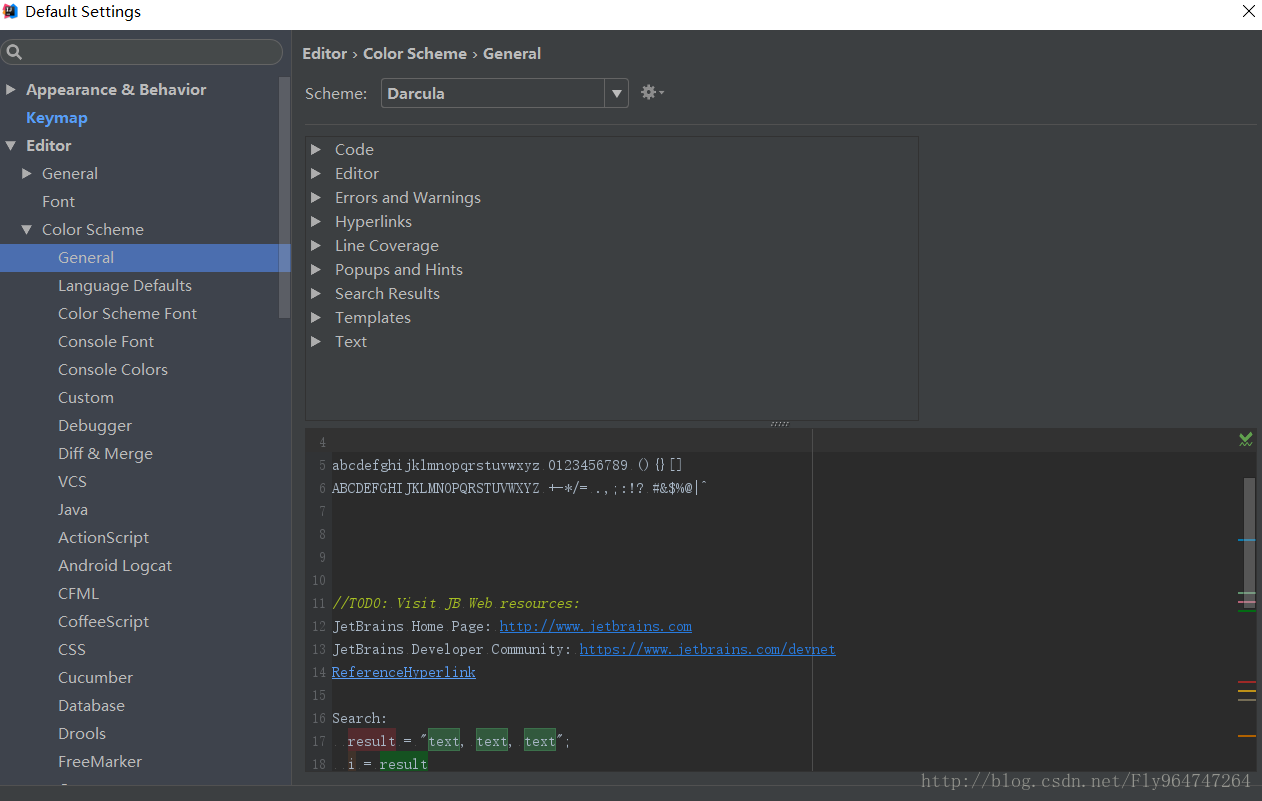Open the scheme gear options menu
The image size is (1262, 801).
coord(652,92)
